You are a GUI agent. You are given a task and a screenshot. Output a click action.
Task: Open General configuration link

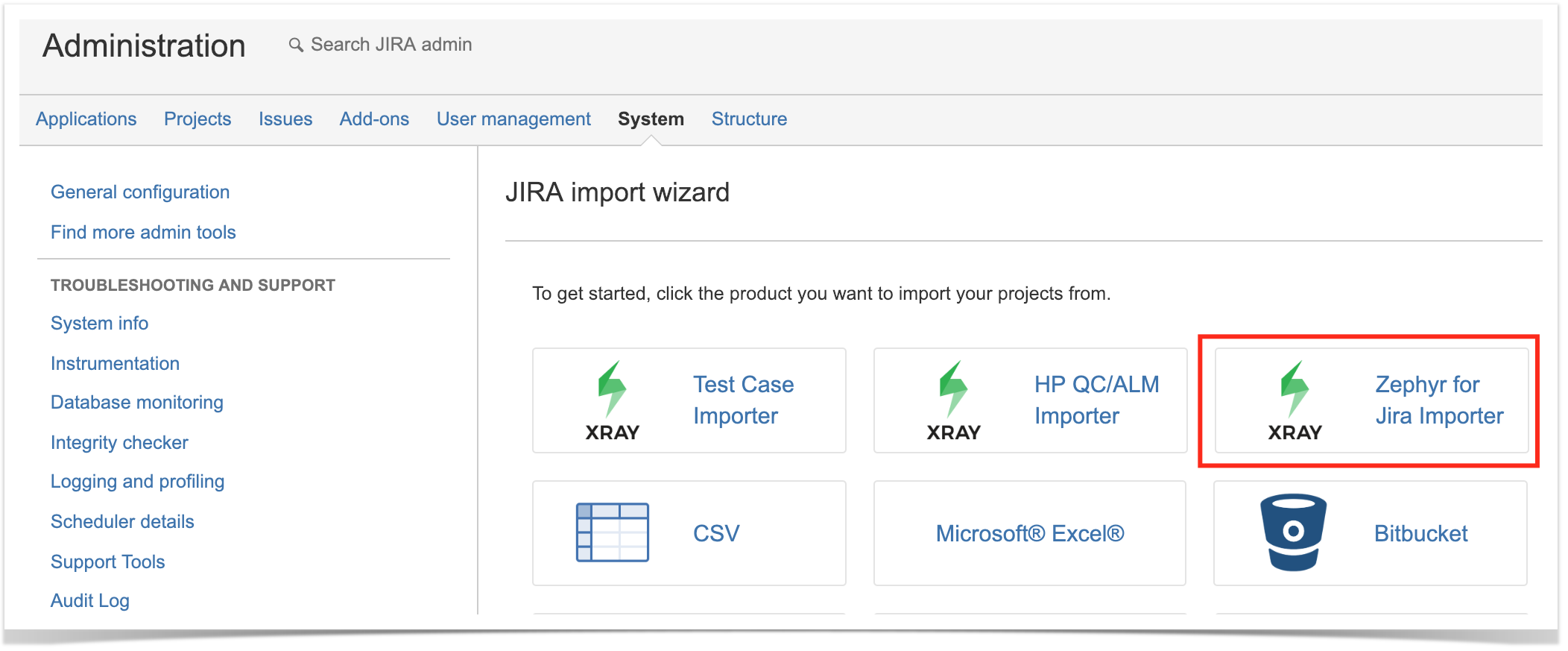140,192
